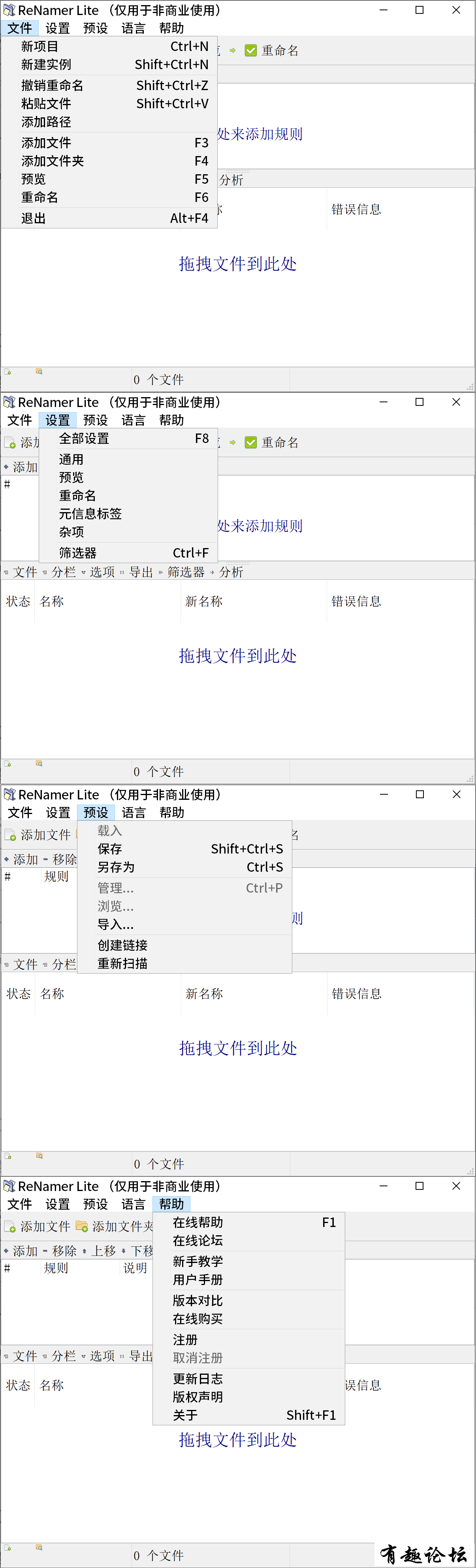
Task: Click the 移除 rule button in the 预设-menu window
Action: pyautogui.click(x=60, y=859)
